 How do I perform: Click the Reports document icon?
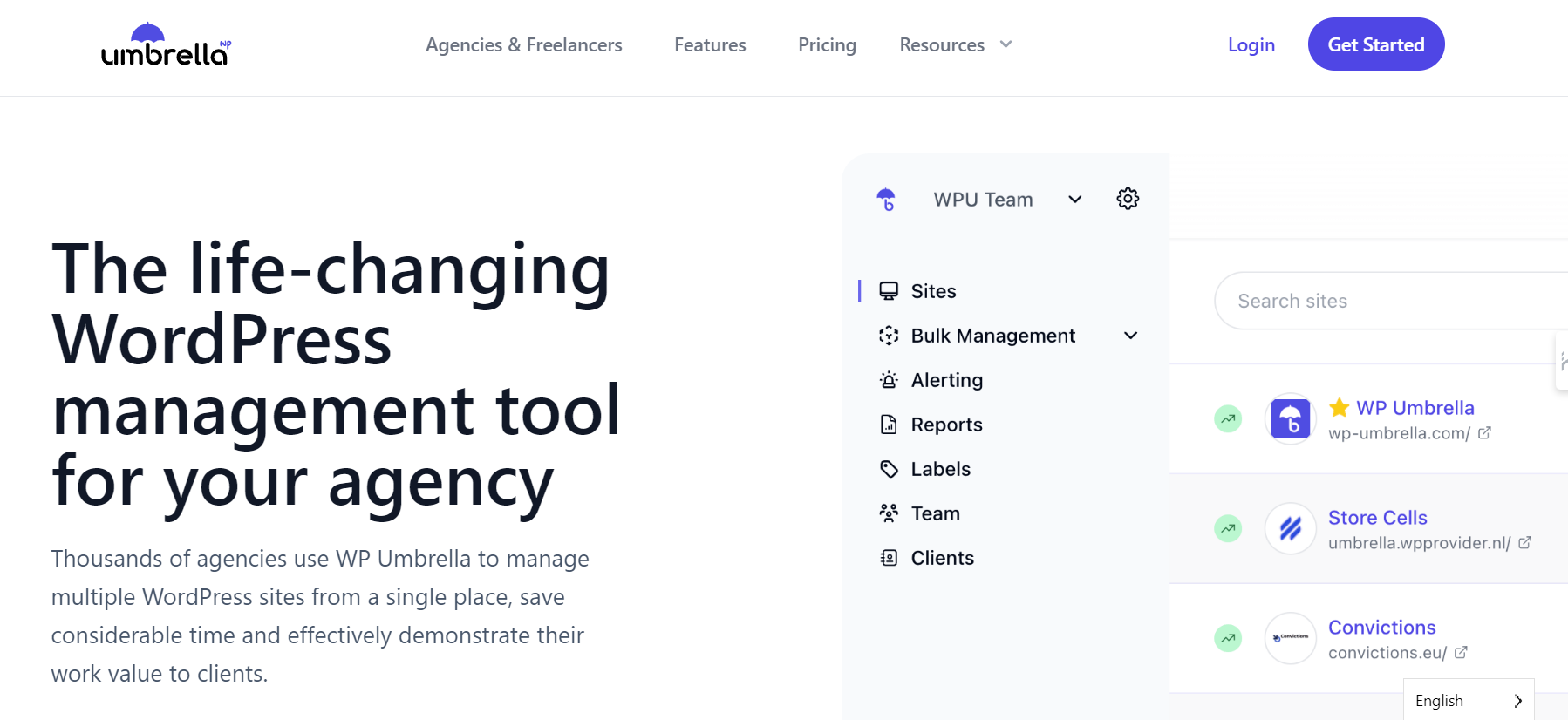coord(889,425)
